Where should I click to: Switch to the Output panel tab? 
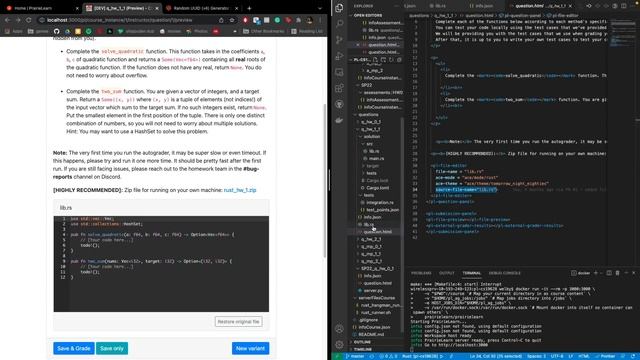(447, 273)
